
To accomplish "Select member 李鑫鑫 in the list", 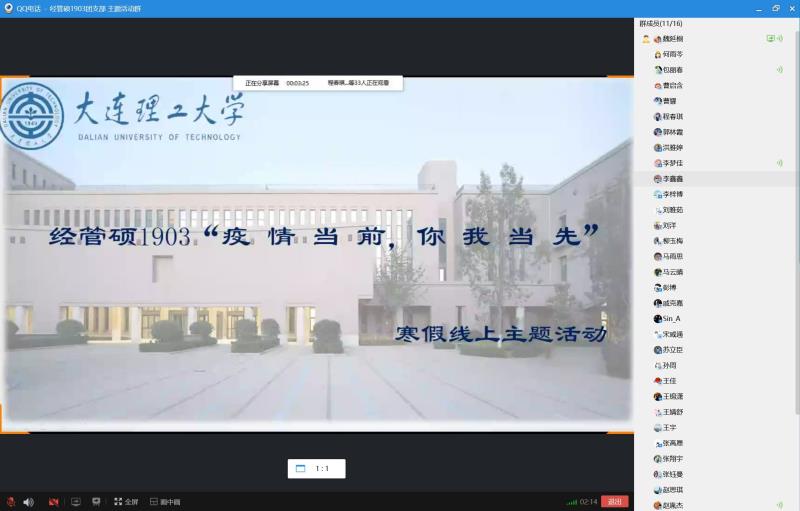I will click(x=673, y=178).
